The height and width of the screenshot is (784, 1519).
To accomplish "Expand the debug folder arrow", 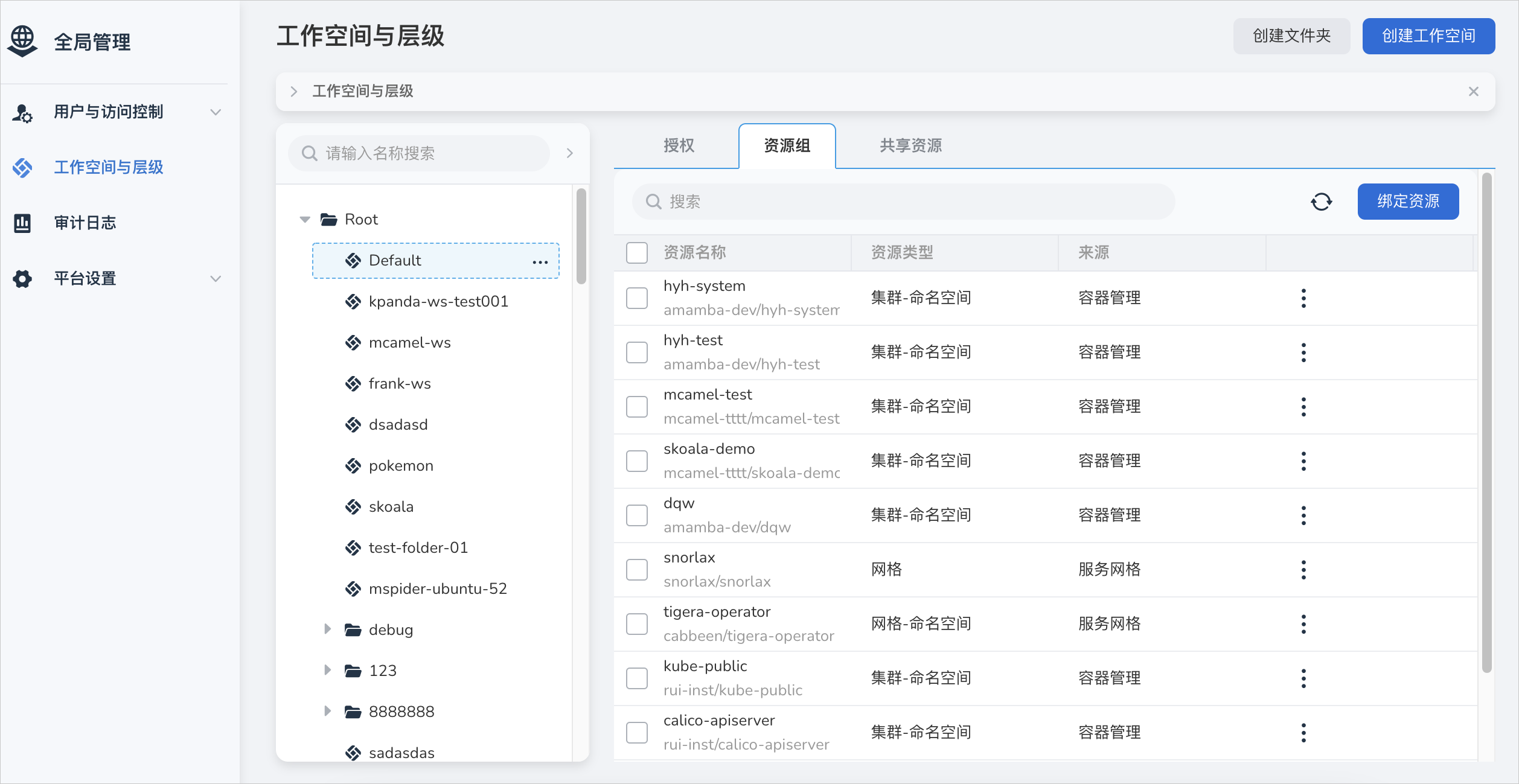I will [x=327, y=629].
